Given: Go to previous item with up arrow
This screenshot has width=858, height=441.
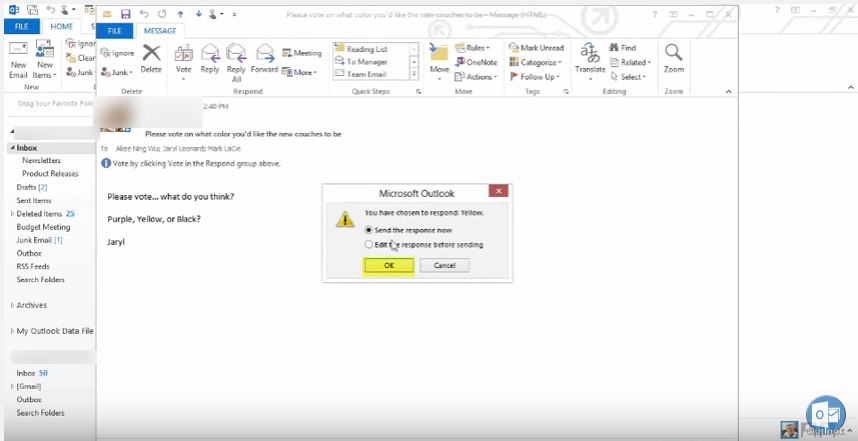Looking at the screenshot, I should tap(180, 14).
